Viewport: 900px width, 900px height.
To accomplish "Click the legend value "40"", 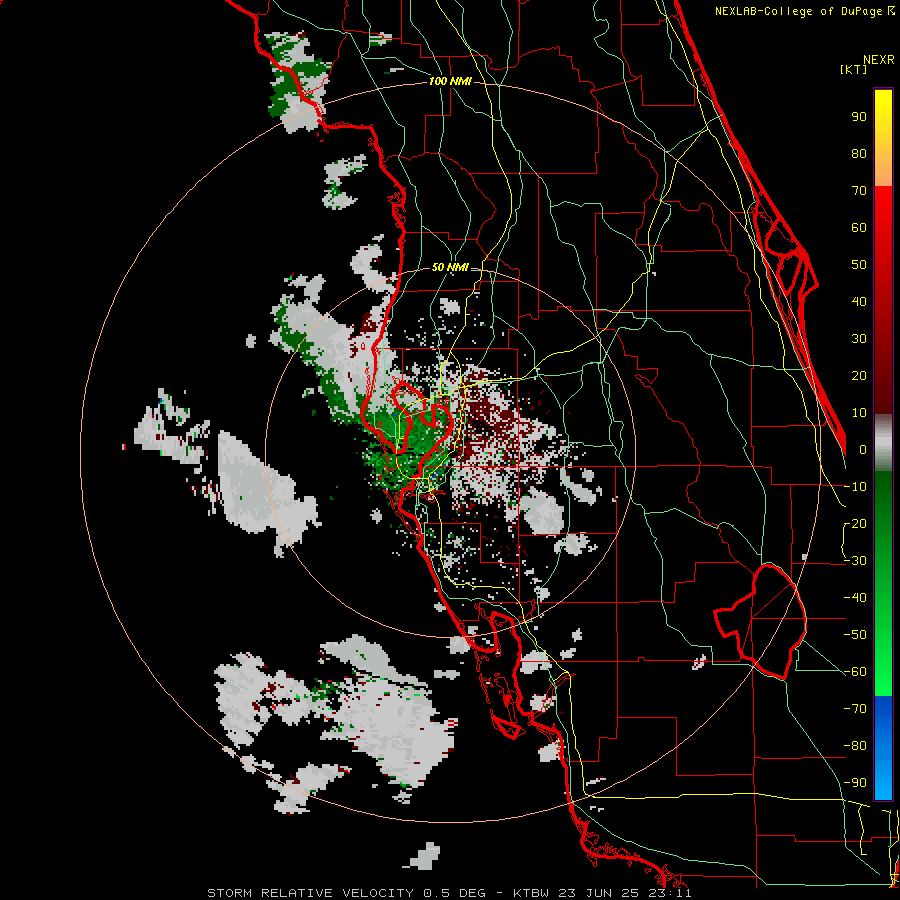I will tap(859, 302).
